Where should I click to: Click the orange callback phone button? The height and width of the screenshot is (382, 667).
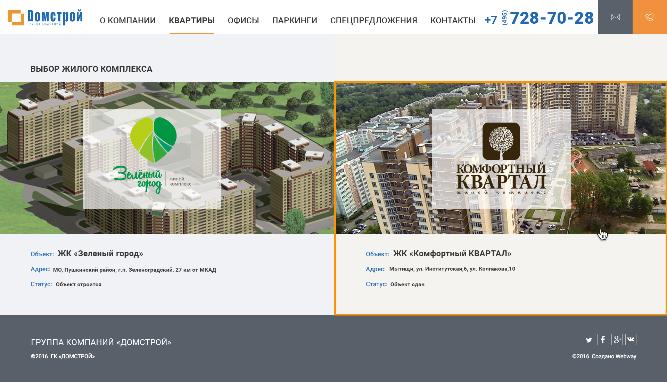tap(650, 17)
